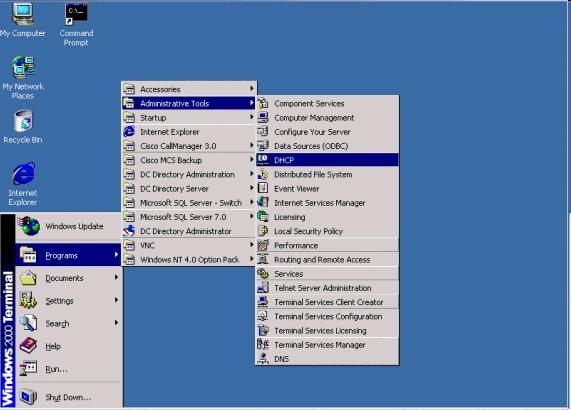Click the Performance icon
Viewport: 571px width, 410px height.
(x=263, y=245)
